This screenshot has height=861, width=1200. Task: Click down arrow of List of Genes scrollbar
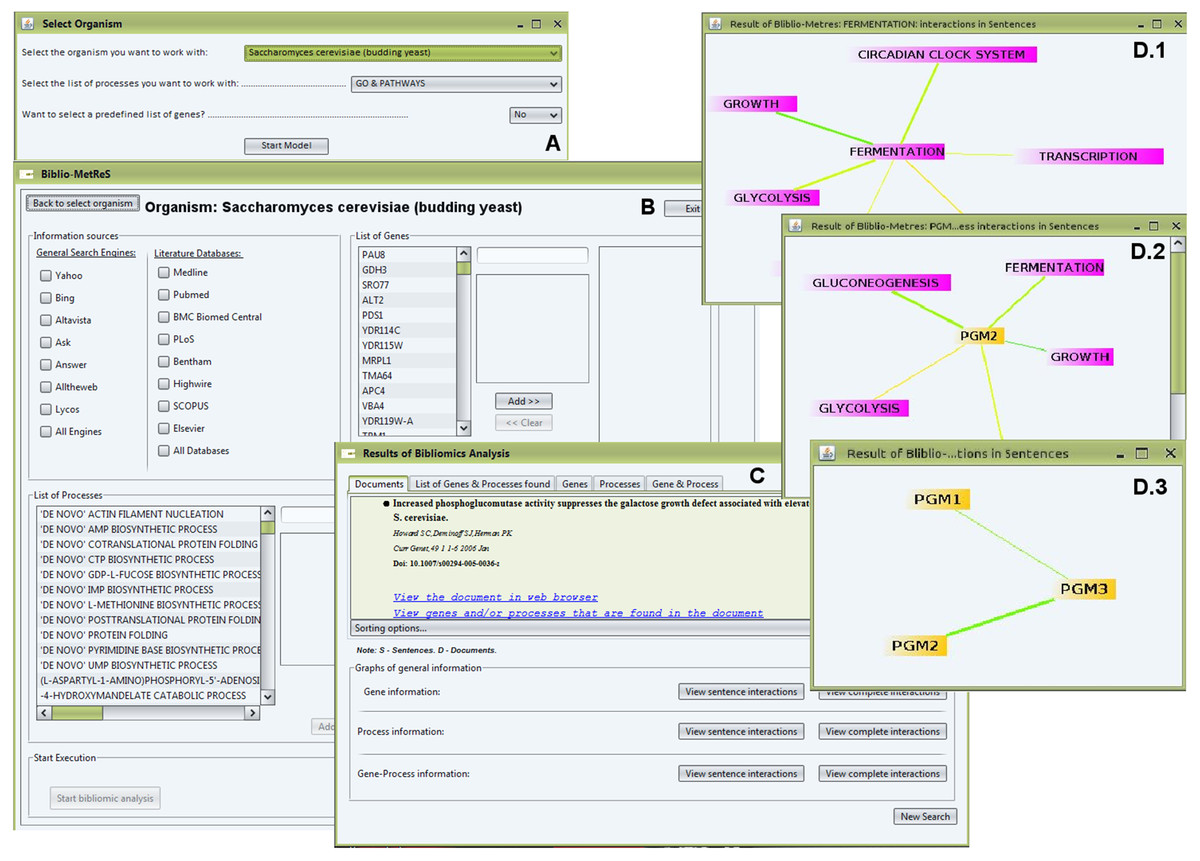(463, 427)
